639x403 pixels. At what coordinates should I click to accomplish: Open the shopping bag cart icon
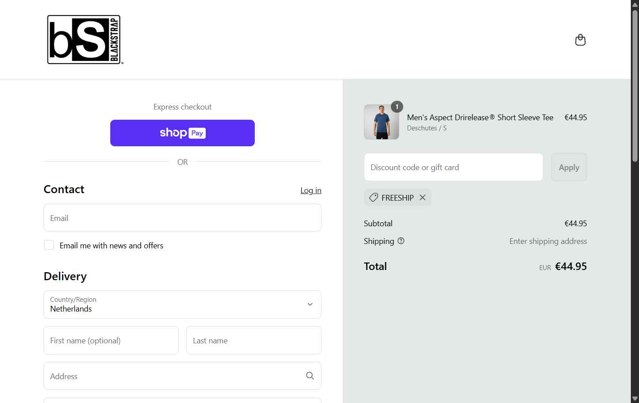click(x=580, y=40)
